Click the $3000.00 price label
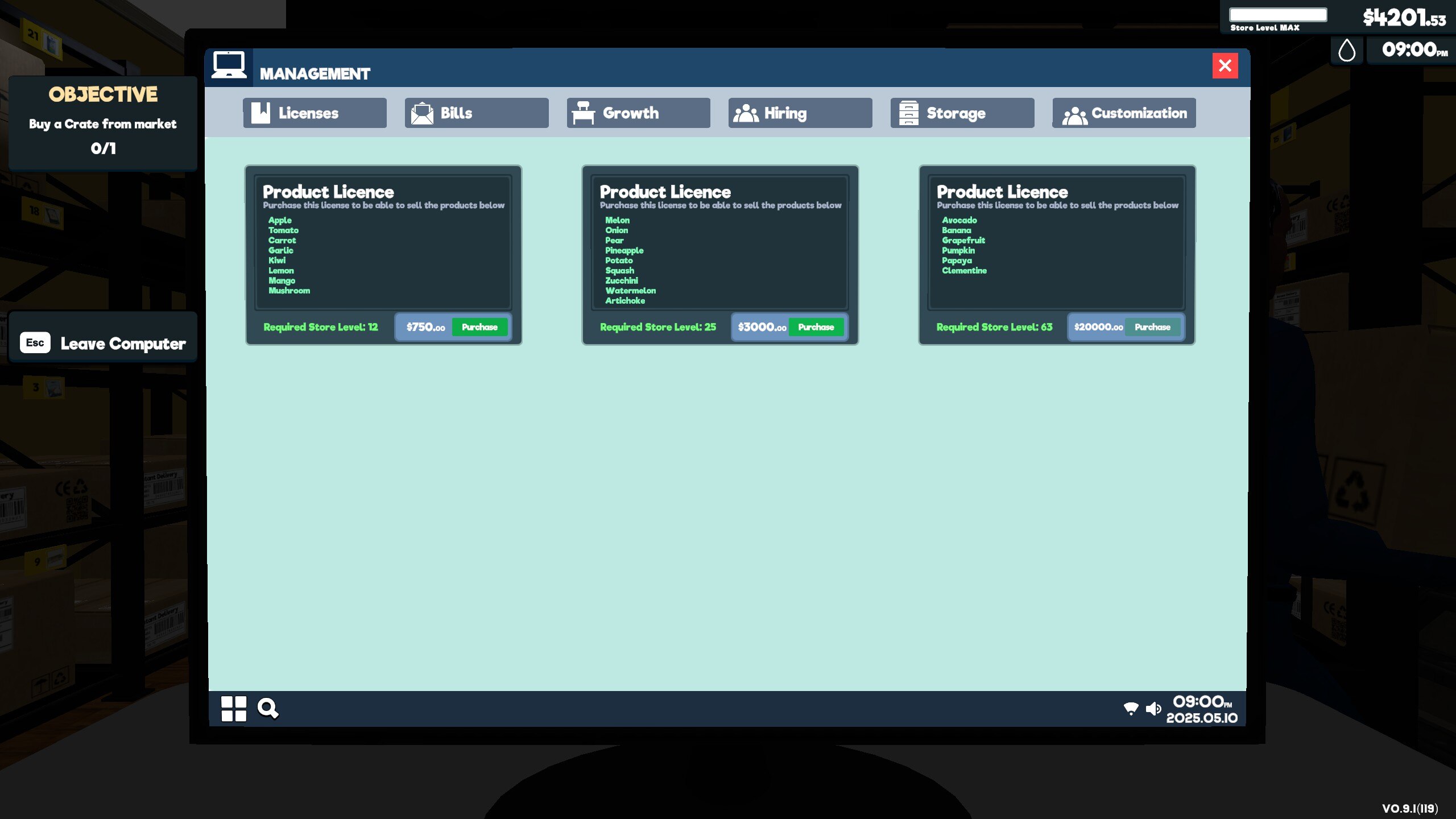 click(762, 327)
